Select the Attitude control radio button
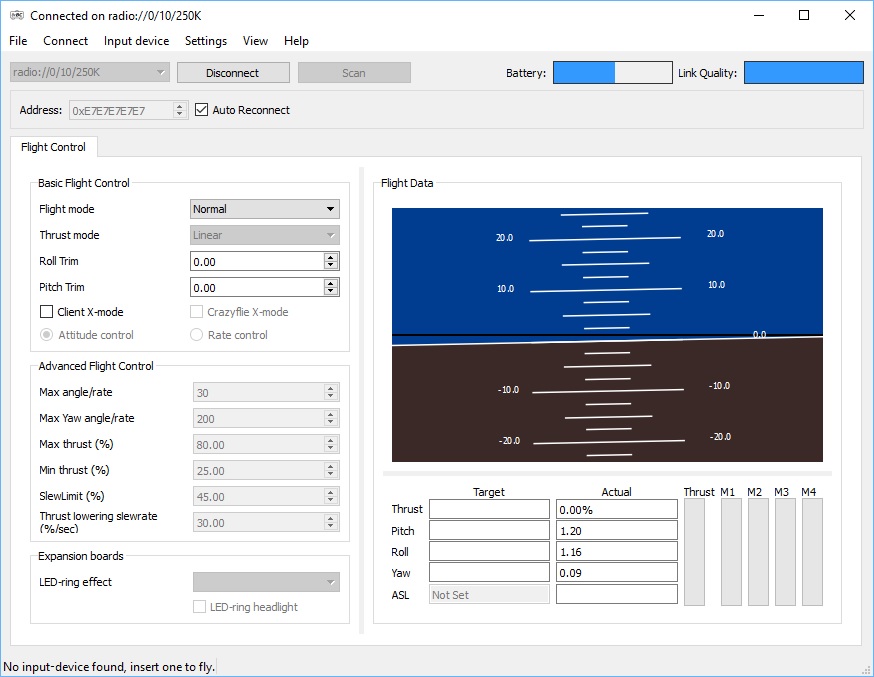The width and height of the screenshot is (874, 677). [46, 335]
